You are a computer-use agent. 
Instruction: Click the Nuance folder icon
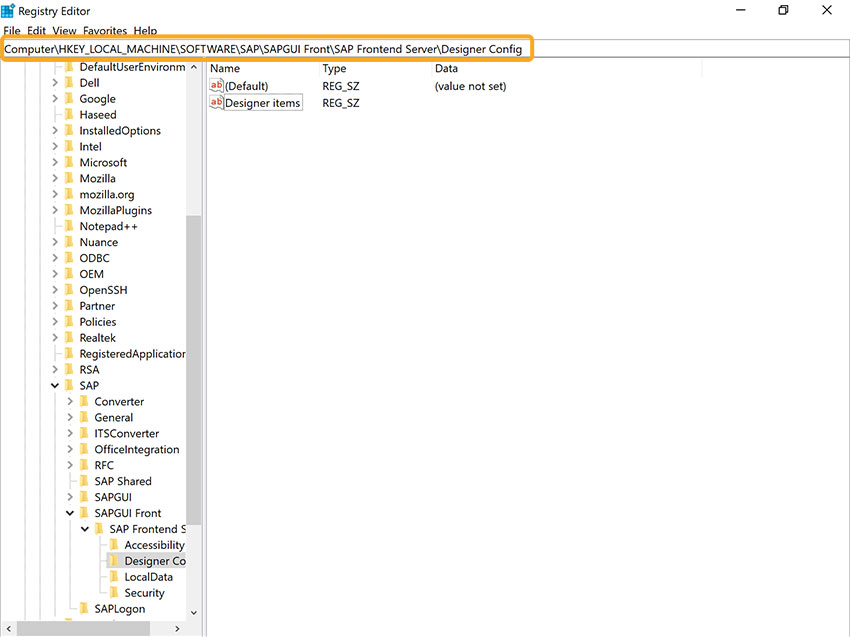pos(69,242)
